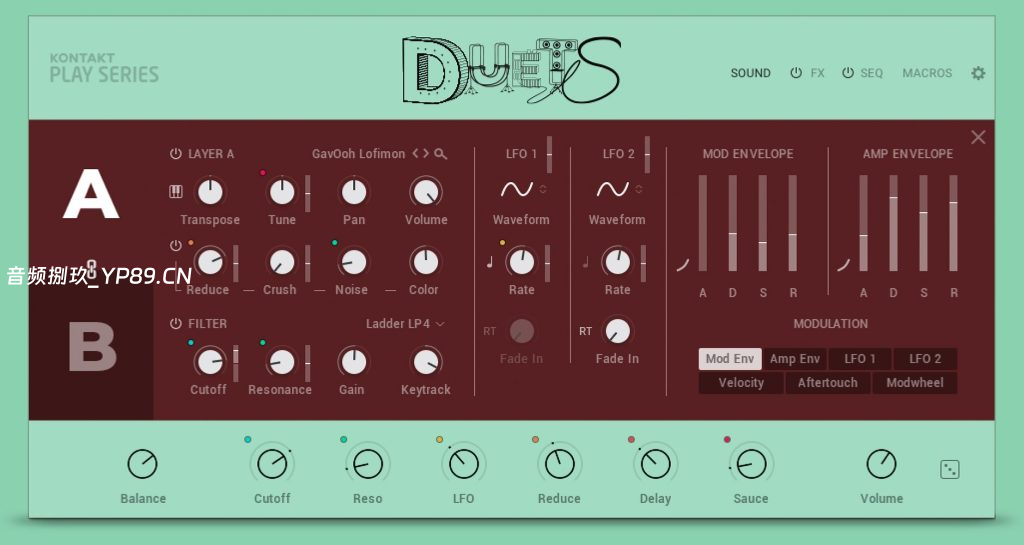Screen dimensions: 1024x545
Task: Step LFO 2 waveform selector arrows
Action: 639,189
